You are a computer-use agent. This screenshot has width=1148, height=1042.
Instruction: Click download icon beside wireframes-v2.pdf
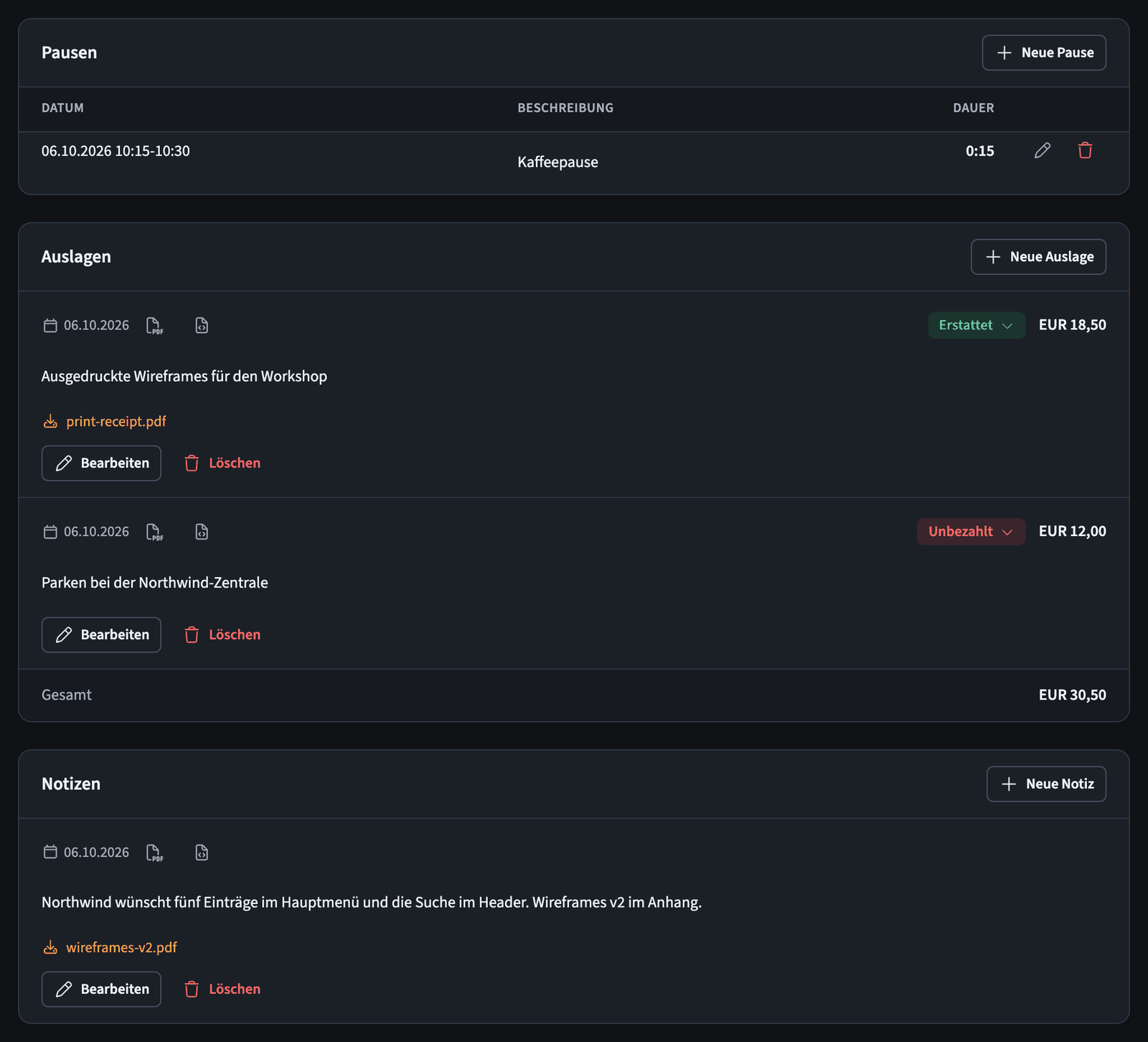point(50,947)
